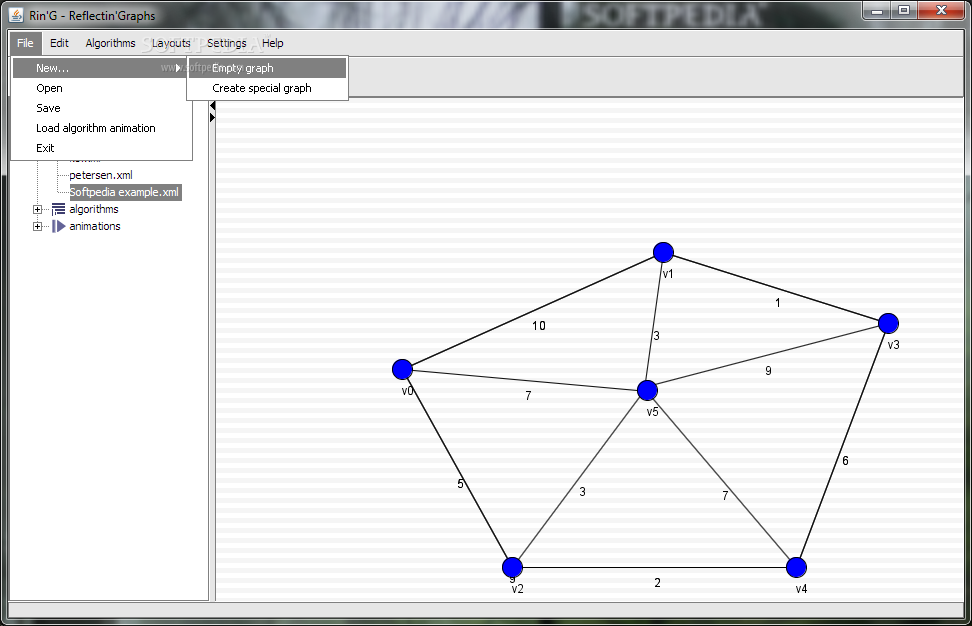Click weight 3 on v2-v5 edge
Image resolution: width=972 pixels, height=626 pixels.
(x=582, y=492)
